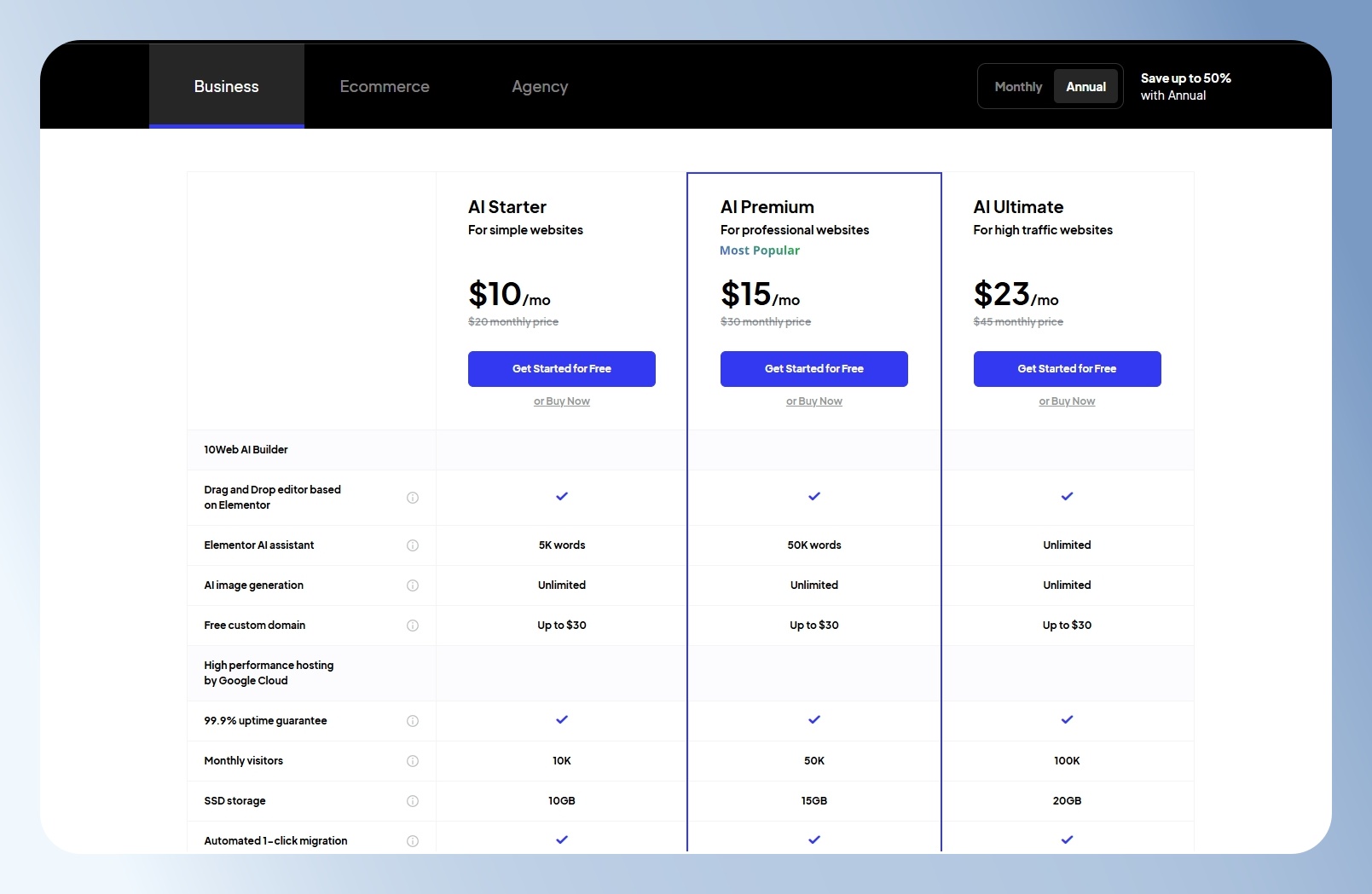Image resolution: width=1372 pixels, height=894 pixels.
Task: Click the AI Premium plan title
Action: 767,207
